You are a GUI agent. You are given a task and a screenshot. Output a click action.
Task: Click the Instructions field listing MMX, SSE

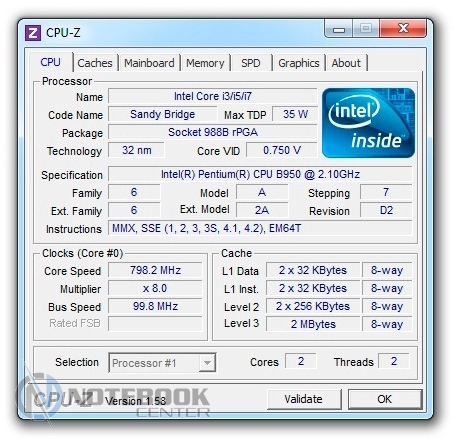click(x=260, y=228)
